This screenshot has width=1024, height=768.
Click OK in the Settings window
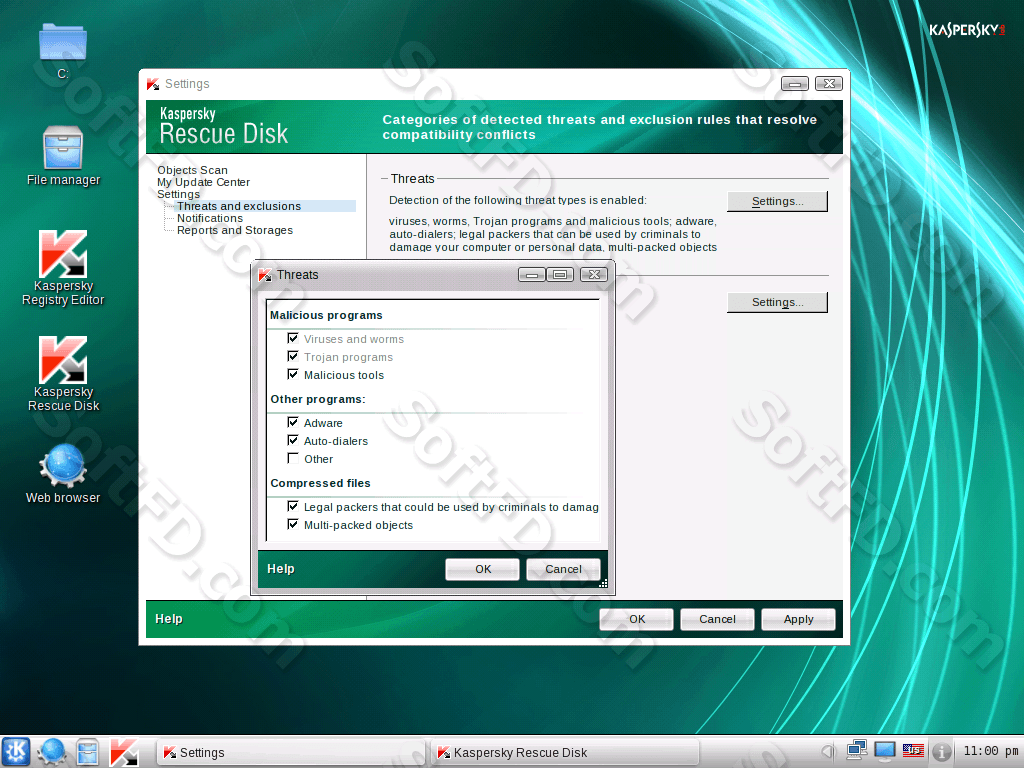[x=637, y=619]
